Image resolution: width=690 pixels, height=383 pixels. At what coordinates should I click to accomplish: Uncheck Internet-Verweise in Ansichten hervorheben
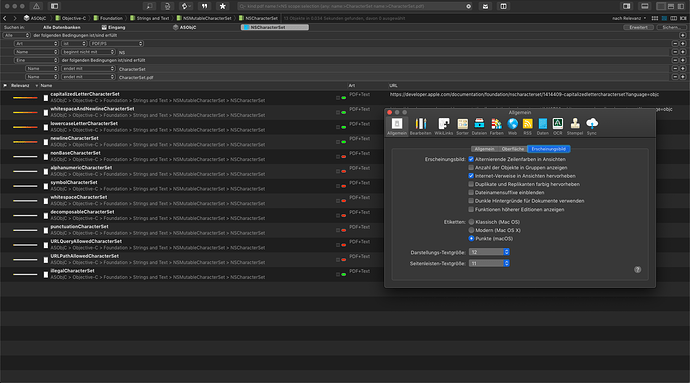(x=471, y=176)
